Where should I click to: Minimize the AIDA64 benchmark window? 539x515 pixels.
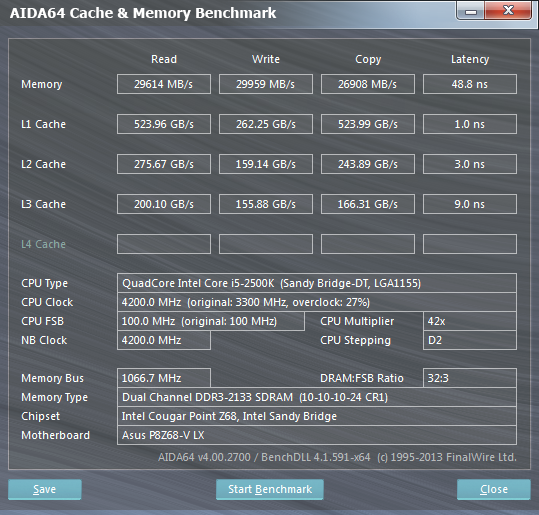point(471,11)
